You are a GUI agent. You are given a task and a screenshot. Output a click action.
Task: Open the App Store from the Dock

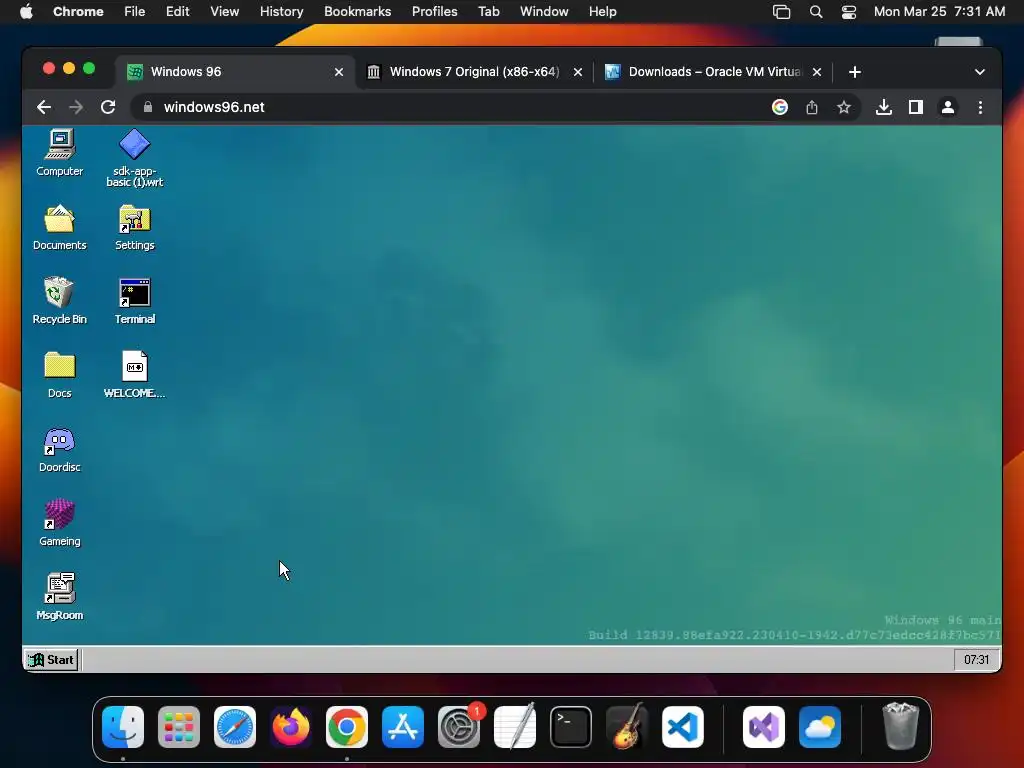point(403,727)
